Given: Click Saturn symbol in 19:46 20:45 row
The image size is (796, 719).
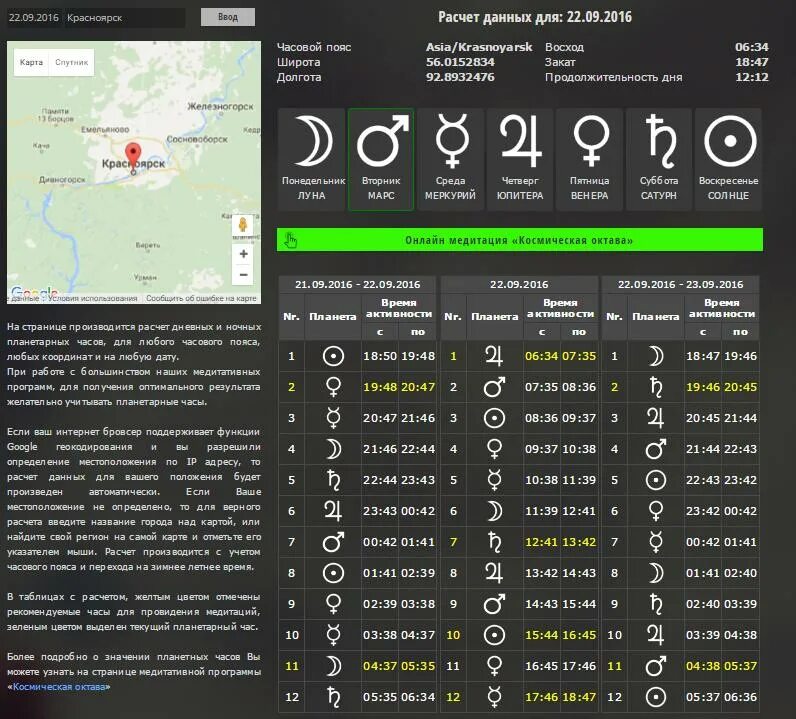Looking at the screenshot, I should click(655, 387).
